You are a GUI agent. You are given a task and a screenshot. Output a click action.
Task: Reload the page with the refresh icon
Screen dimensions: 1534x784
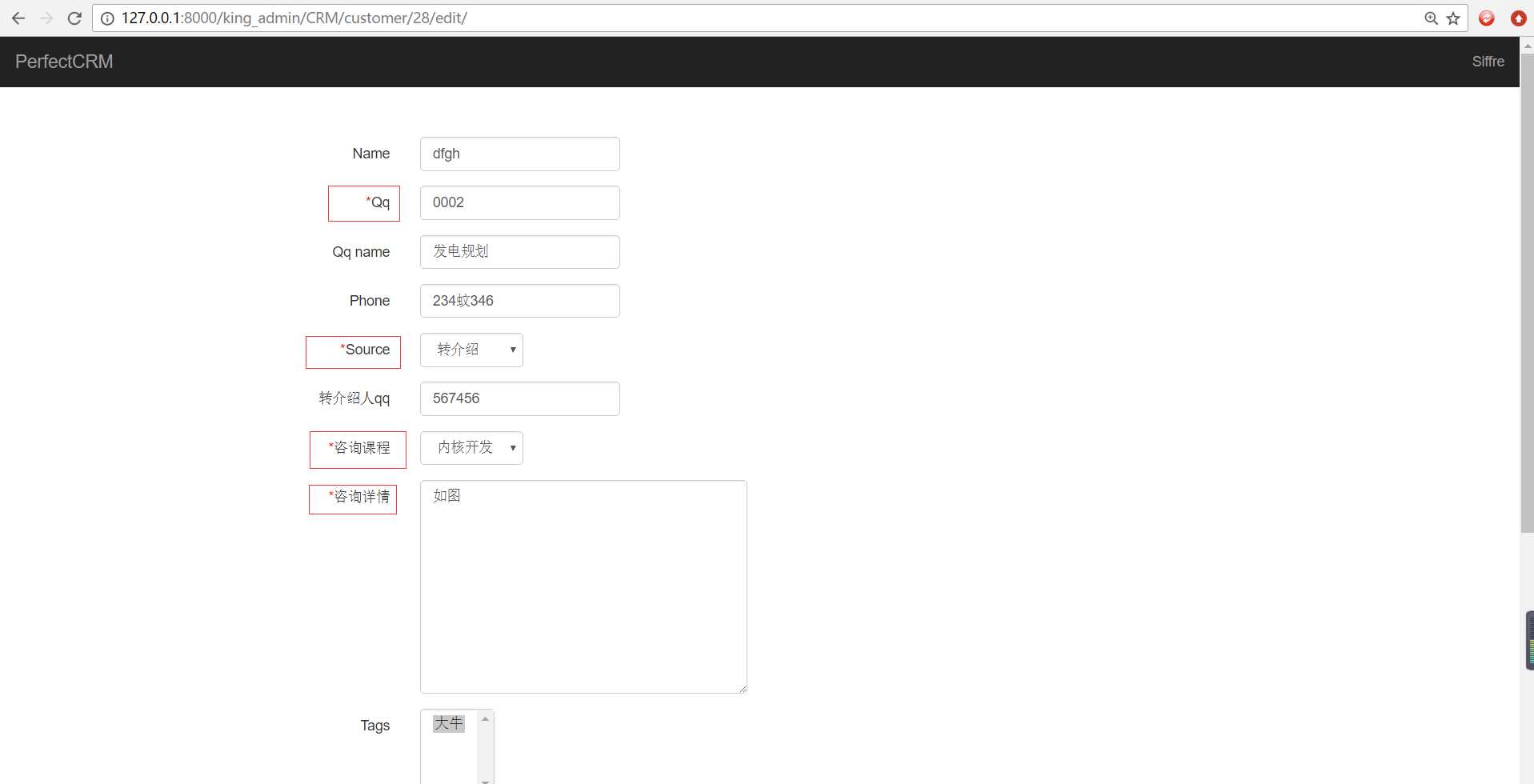coord(74,18)
